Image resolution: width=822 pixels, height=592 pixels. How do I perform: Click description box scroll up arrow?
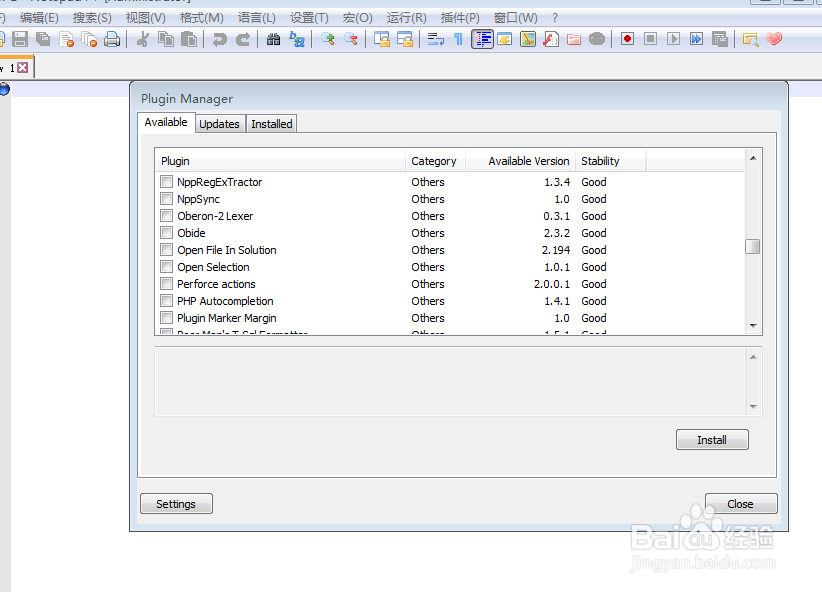753,357
